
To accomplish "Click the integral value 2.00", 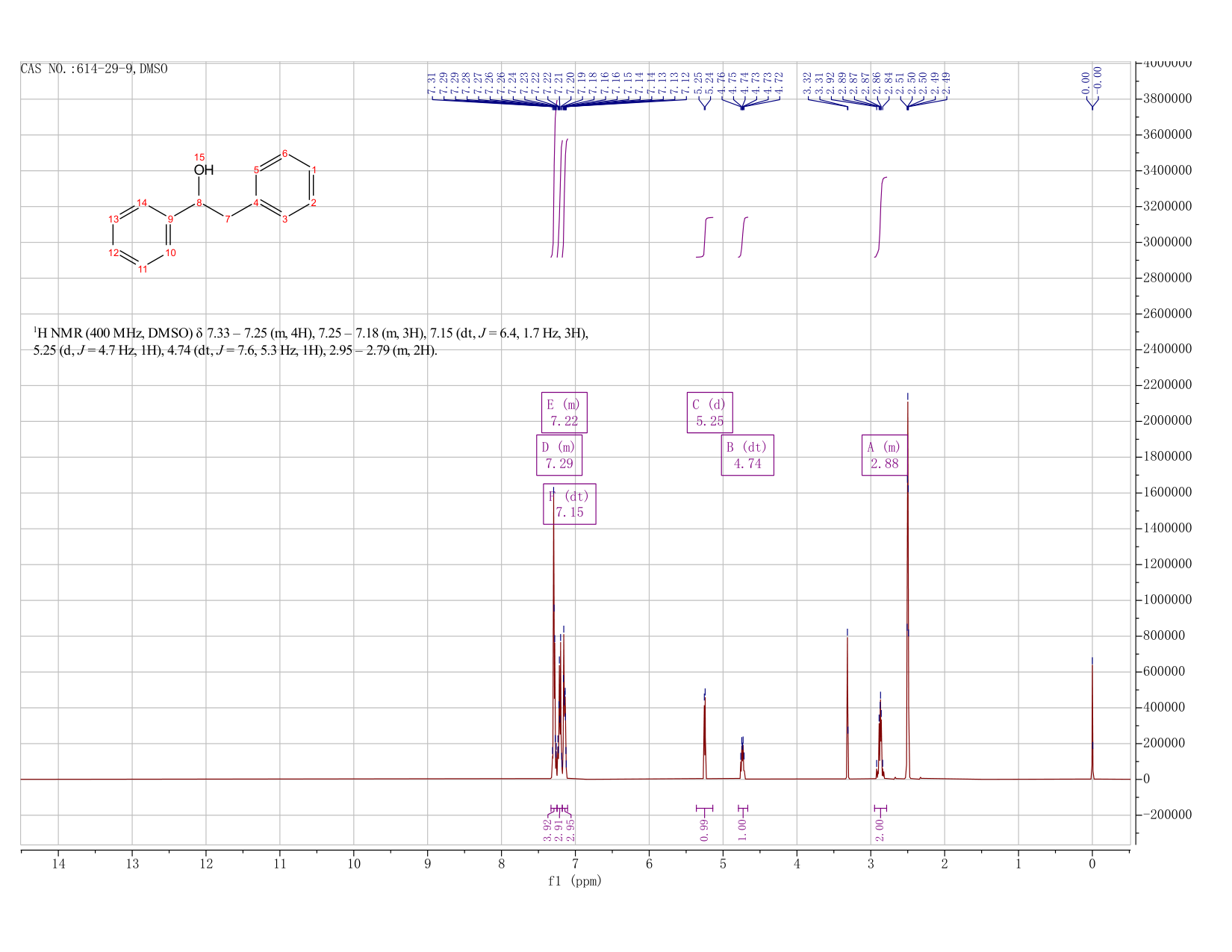I will tap(880, 830).
